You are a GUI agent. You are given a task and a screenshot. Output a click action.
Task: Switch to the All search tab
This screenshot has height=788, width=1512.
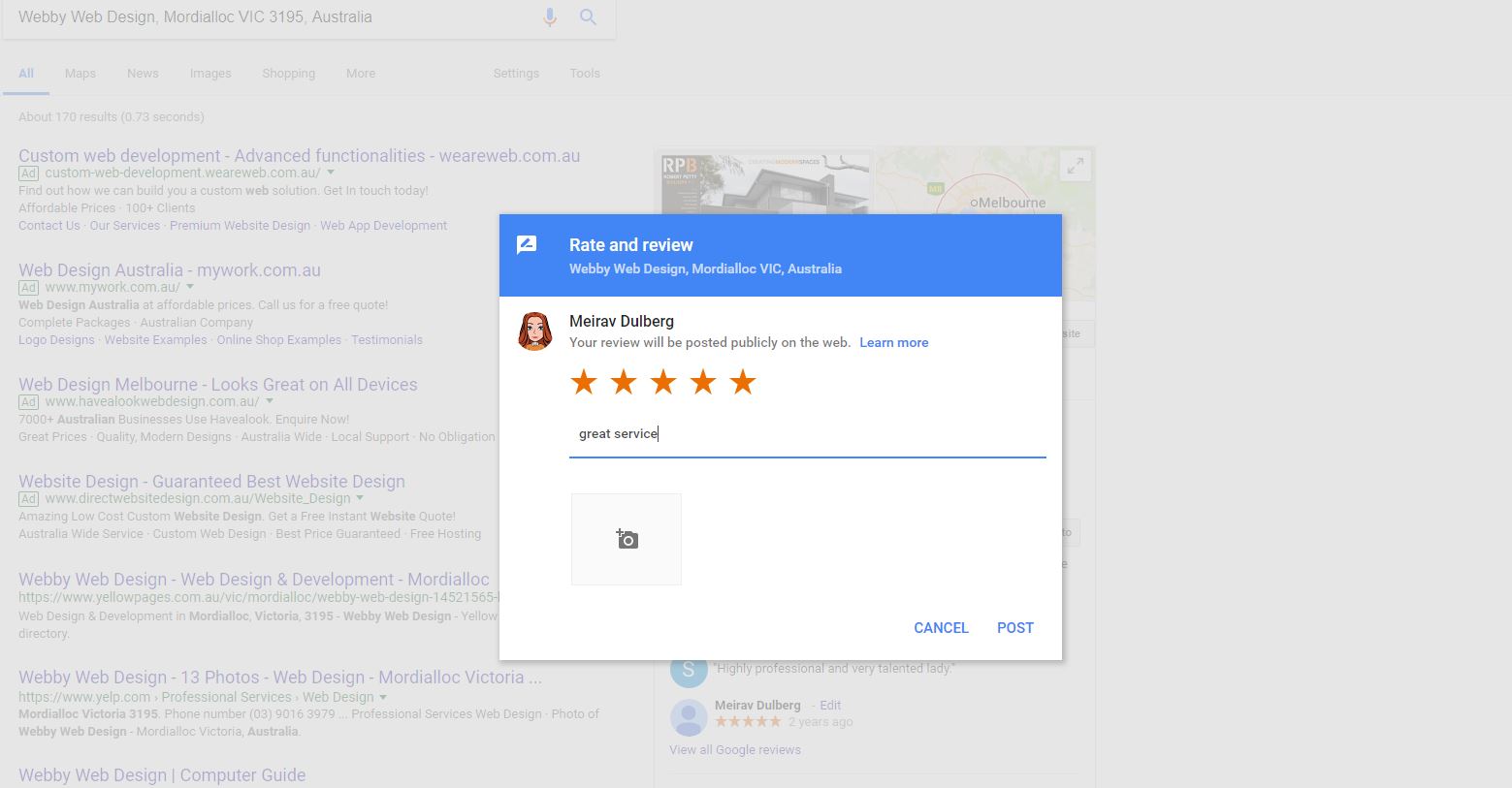(26, 74)
